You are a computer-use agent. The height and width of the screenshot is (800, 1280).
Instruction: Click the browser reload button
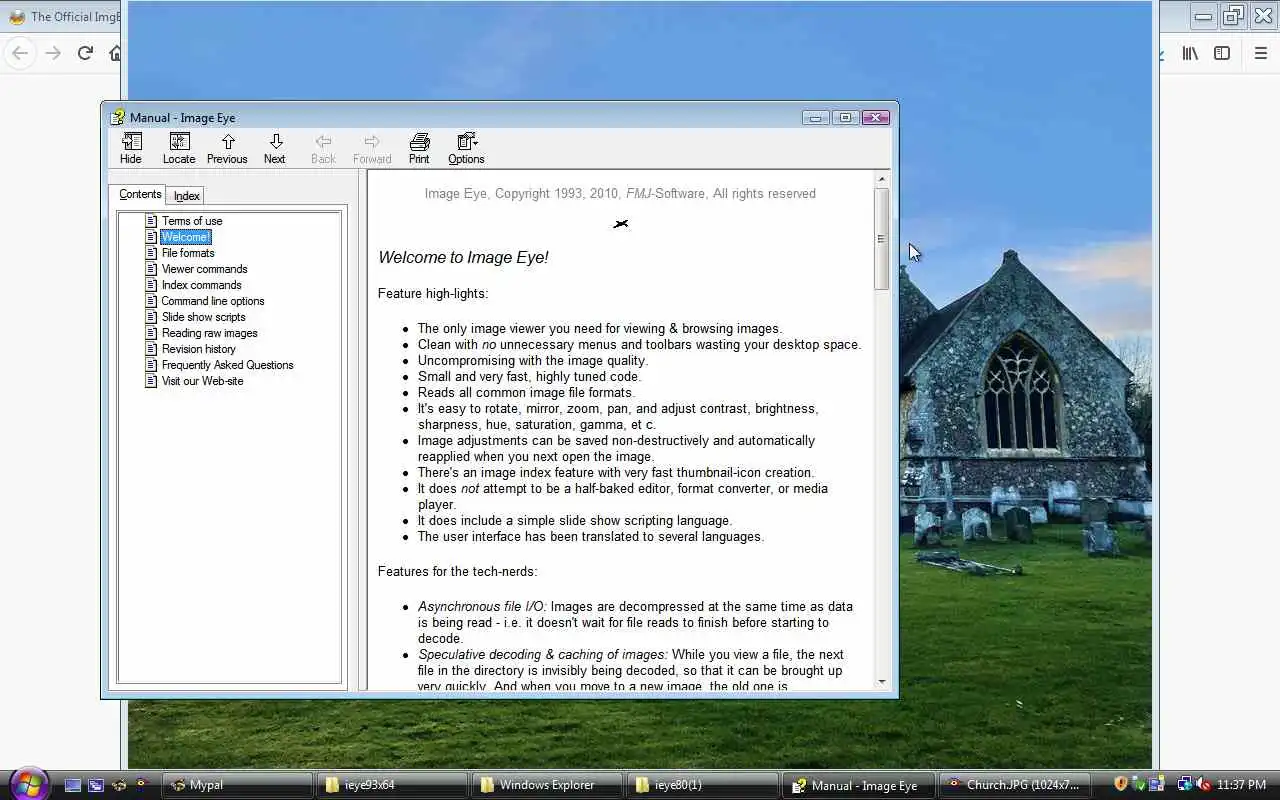[x=85, y=53]
